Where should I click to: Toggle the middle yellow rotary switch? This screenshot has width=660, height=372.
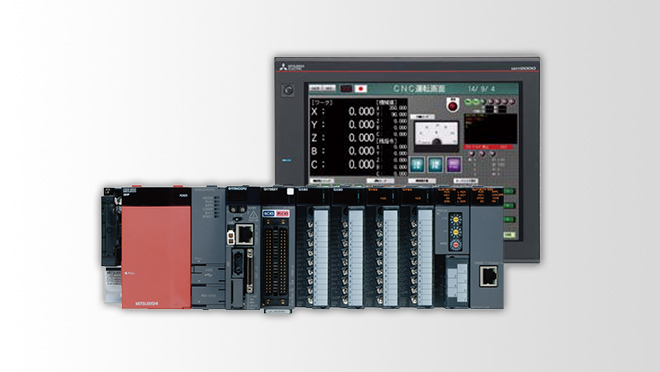point(455,232)
